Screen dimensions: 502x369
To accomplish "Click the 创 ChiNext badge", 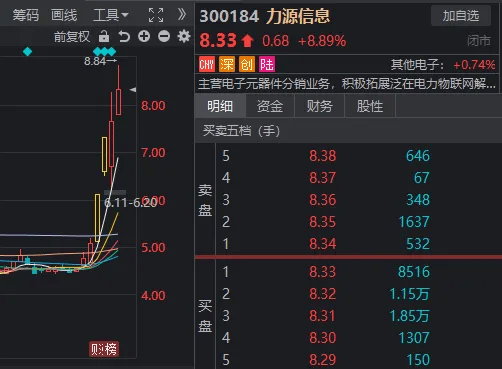I will tap(247, 64).
